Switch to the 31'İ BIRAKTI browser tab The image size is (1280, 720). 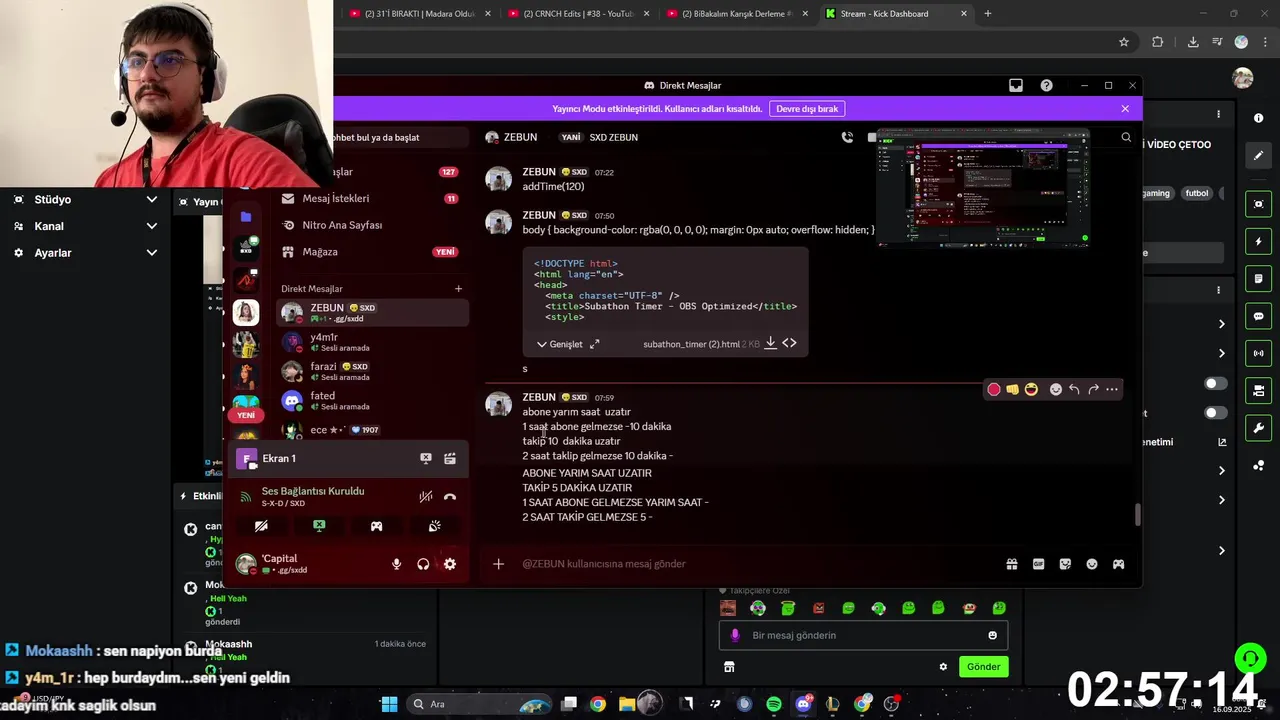pos(419,14)
